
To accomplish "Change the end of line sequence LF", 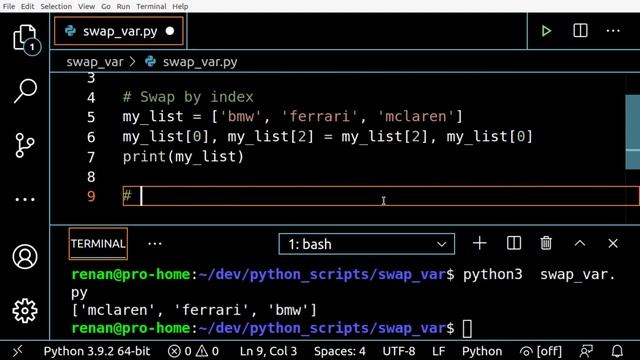I will pos(438,351).
